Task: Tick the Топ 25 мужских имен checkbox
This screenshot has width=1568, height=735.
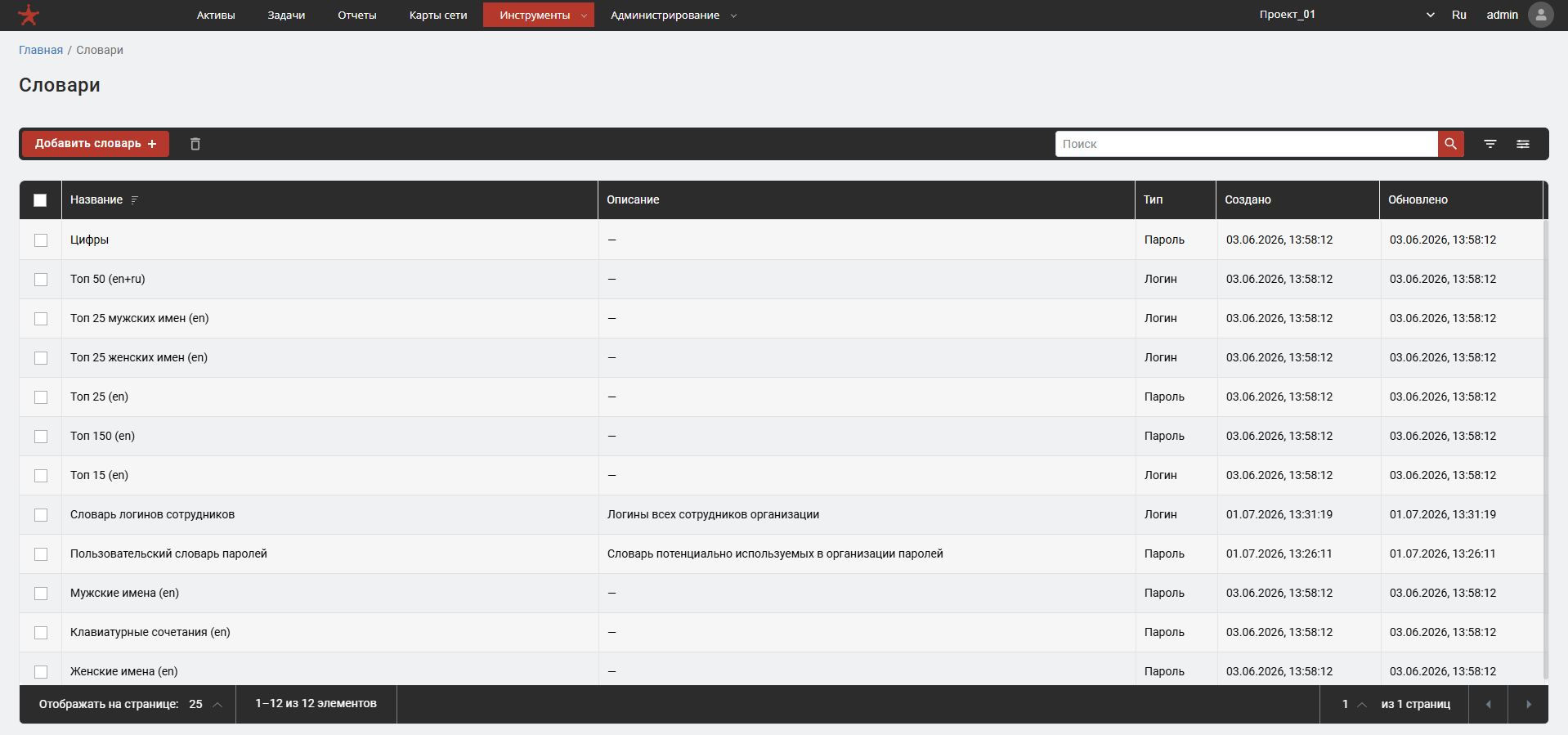Action: point(41,319)
